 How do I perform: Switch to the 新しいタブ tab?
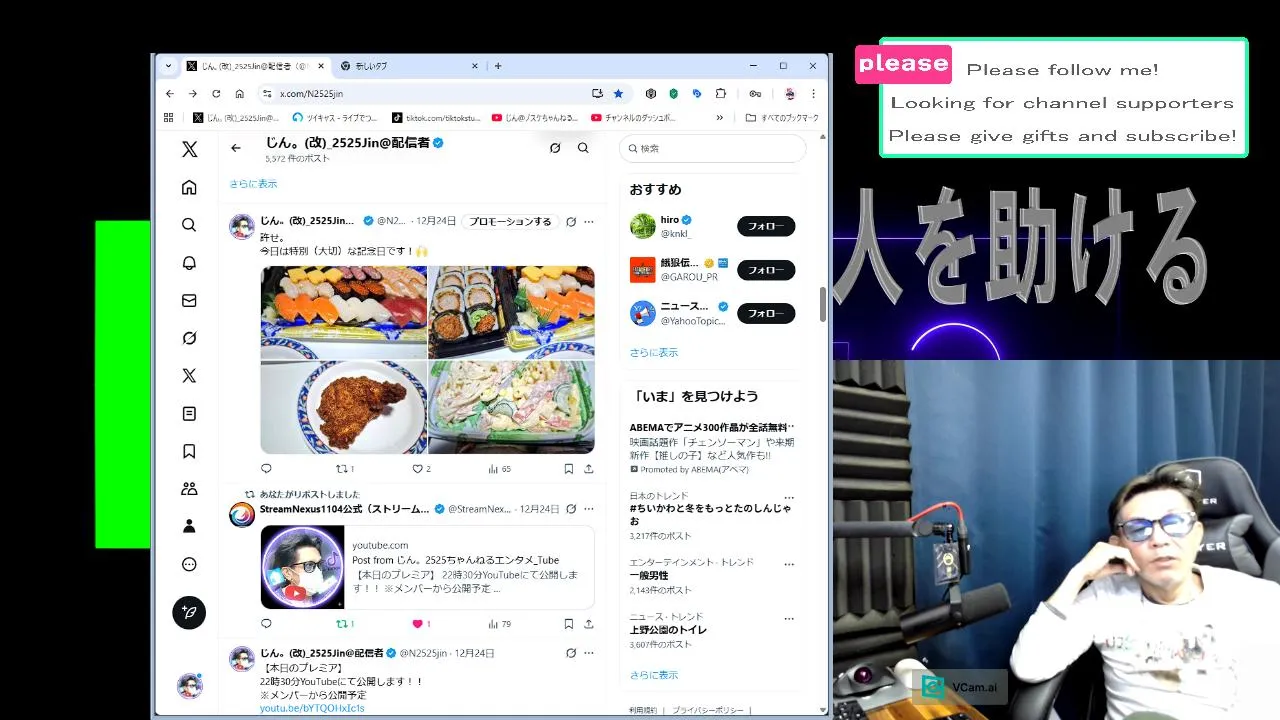407,66
